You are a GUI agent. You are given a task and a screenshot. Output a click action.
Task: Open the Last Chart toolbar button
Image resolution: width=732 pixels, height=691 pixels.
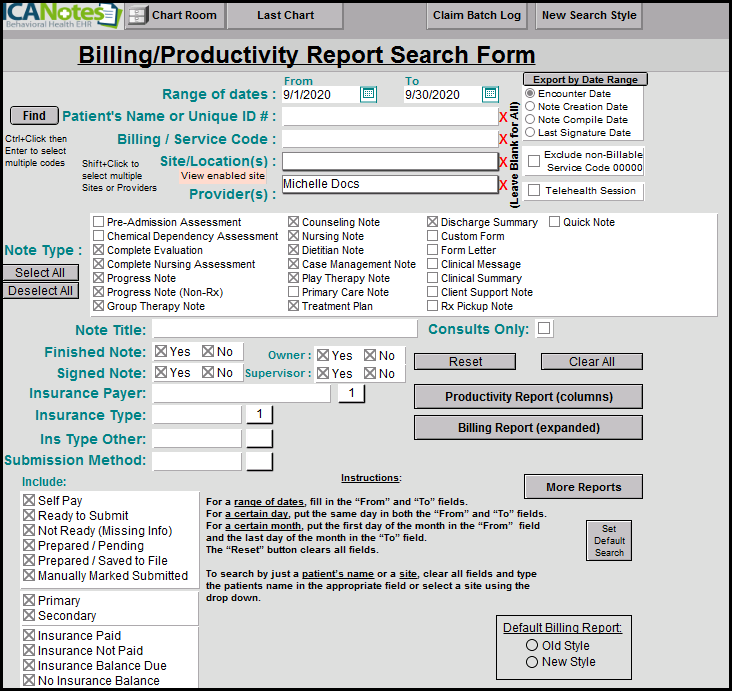285,16
